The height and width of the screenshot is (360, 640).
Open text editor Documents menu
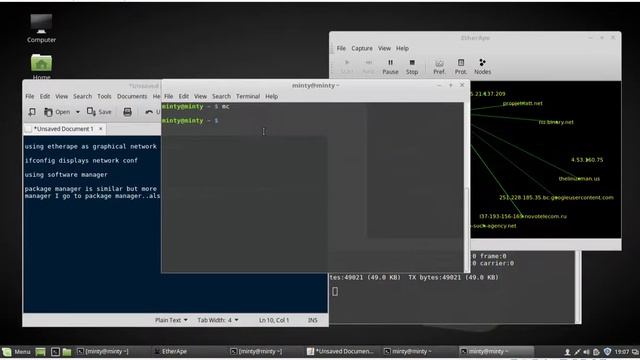click(x=132, y=96)
